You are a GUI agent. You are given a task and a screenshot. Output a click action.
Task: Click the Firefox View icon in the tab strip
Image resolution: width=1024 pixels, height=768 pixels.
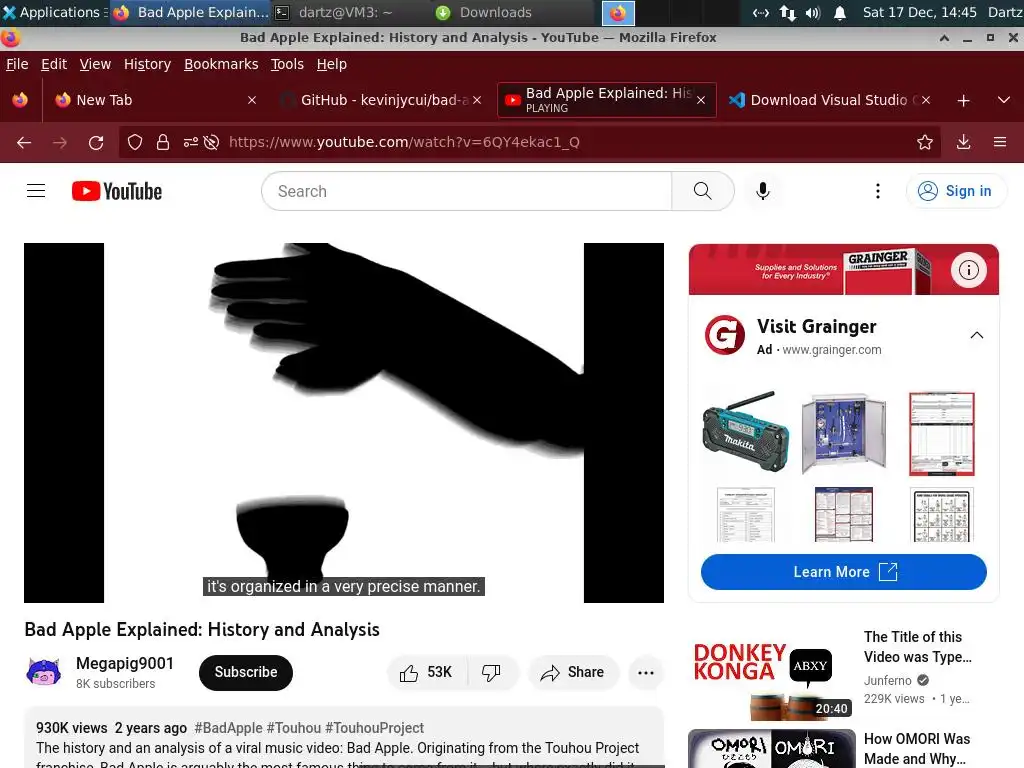pyautogui.click(x=20, y=100)
